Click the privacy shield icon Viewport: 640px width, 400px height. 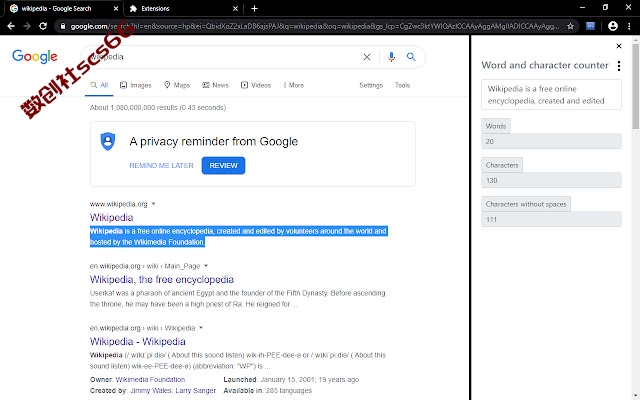click(108, 141)
